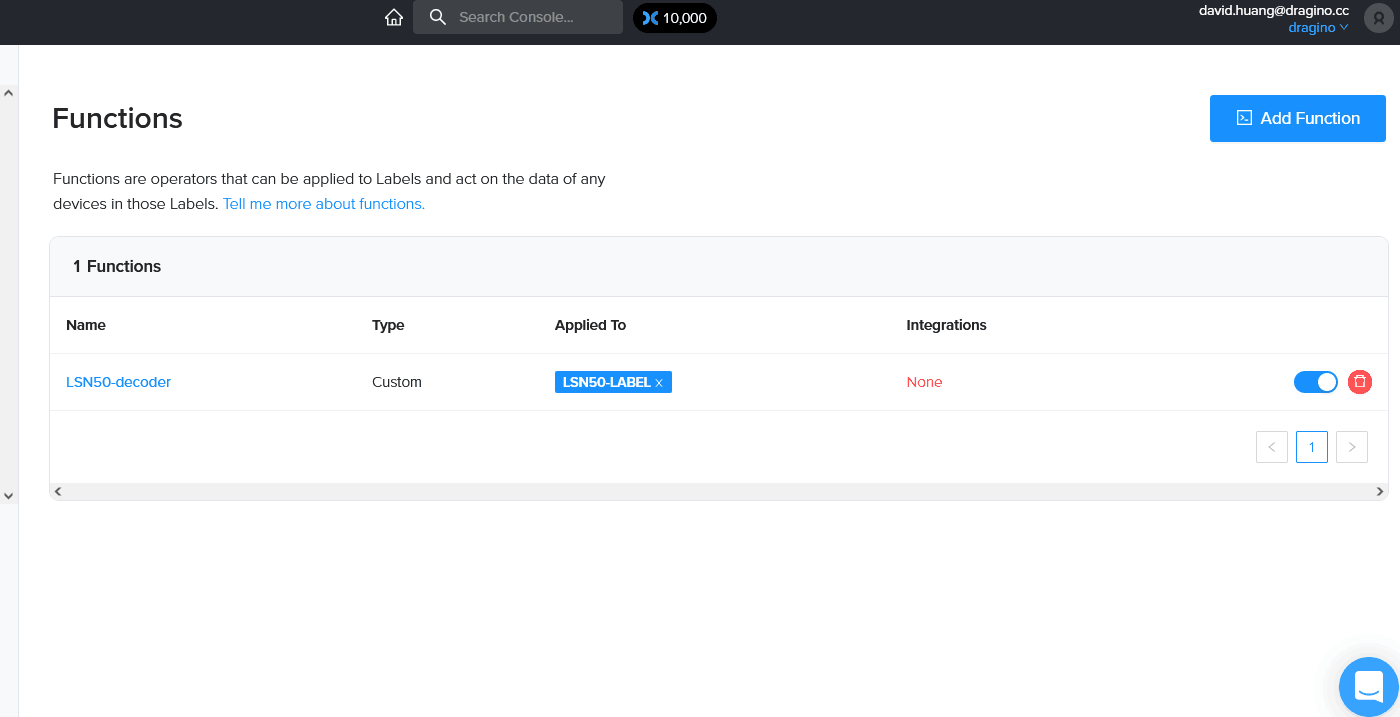
Task: Delete the LSN50-decoder function
Action: pyautogui.click(x=1360, y=382)
